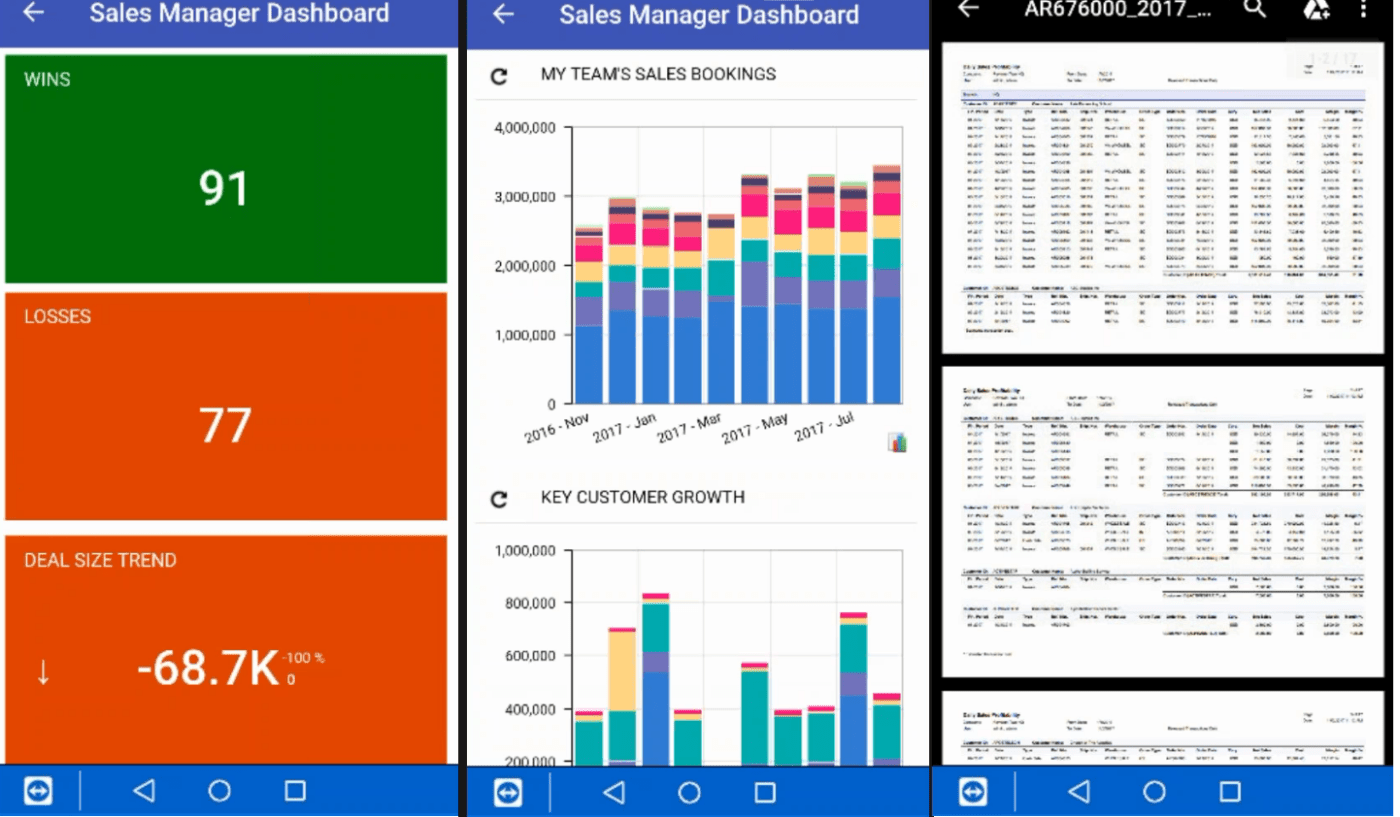Open the LOSSES card
The image size is (1400, 817).
(x=226, y=406)
